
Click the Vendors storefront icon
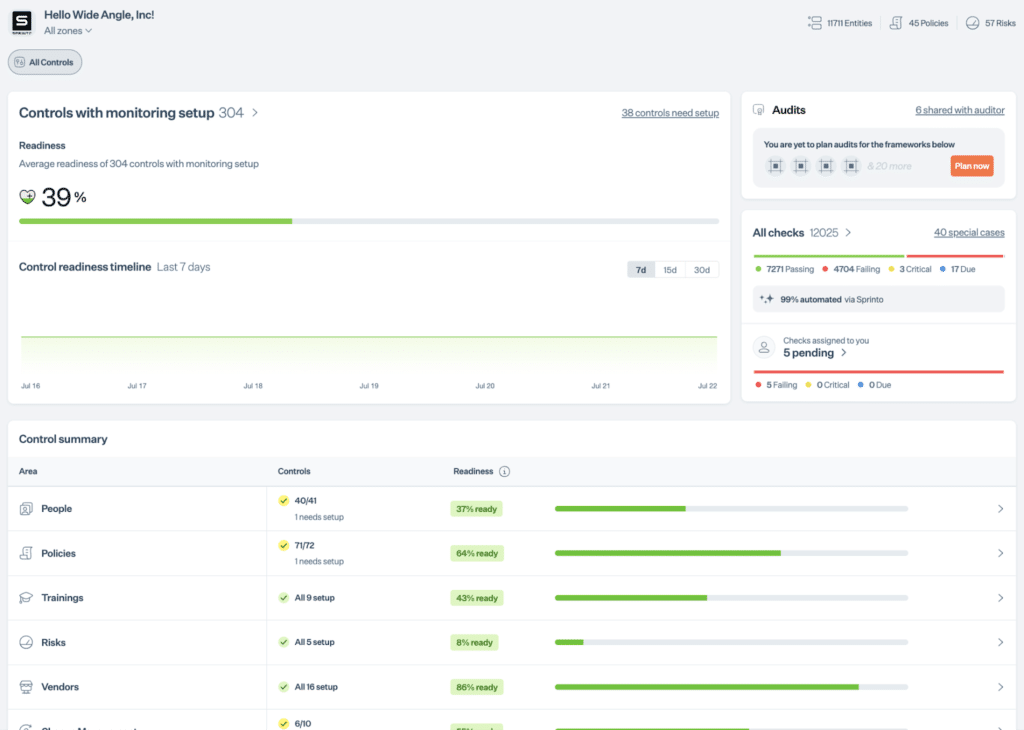point(26,687)
